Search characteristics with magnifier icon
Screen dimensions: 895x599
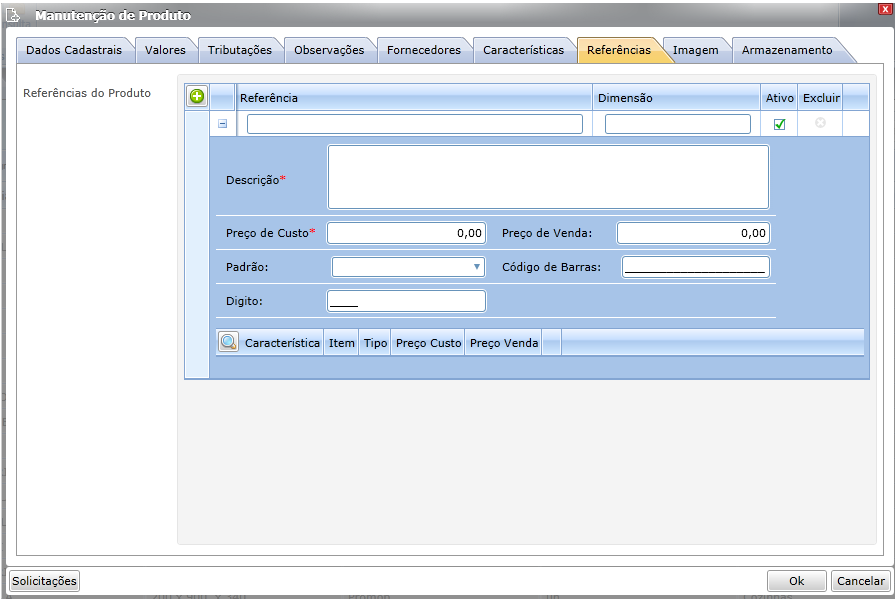228,342
